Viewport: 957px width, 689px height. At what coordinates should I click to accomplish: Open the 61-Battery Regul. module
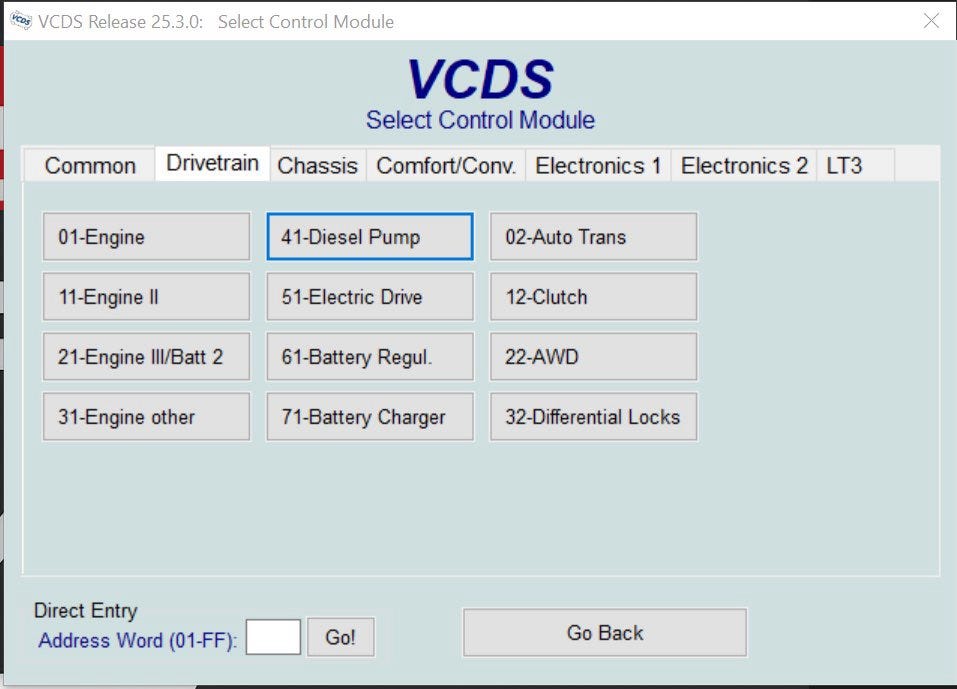tap(370, 357)
